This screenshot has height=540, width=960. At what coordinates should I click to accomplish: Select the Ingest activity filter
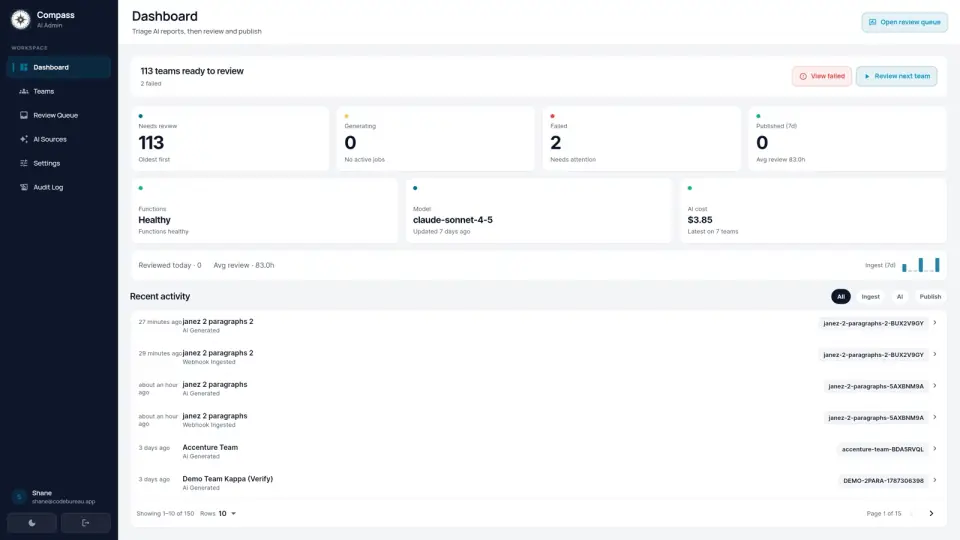870,296
